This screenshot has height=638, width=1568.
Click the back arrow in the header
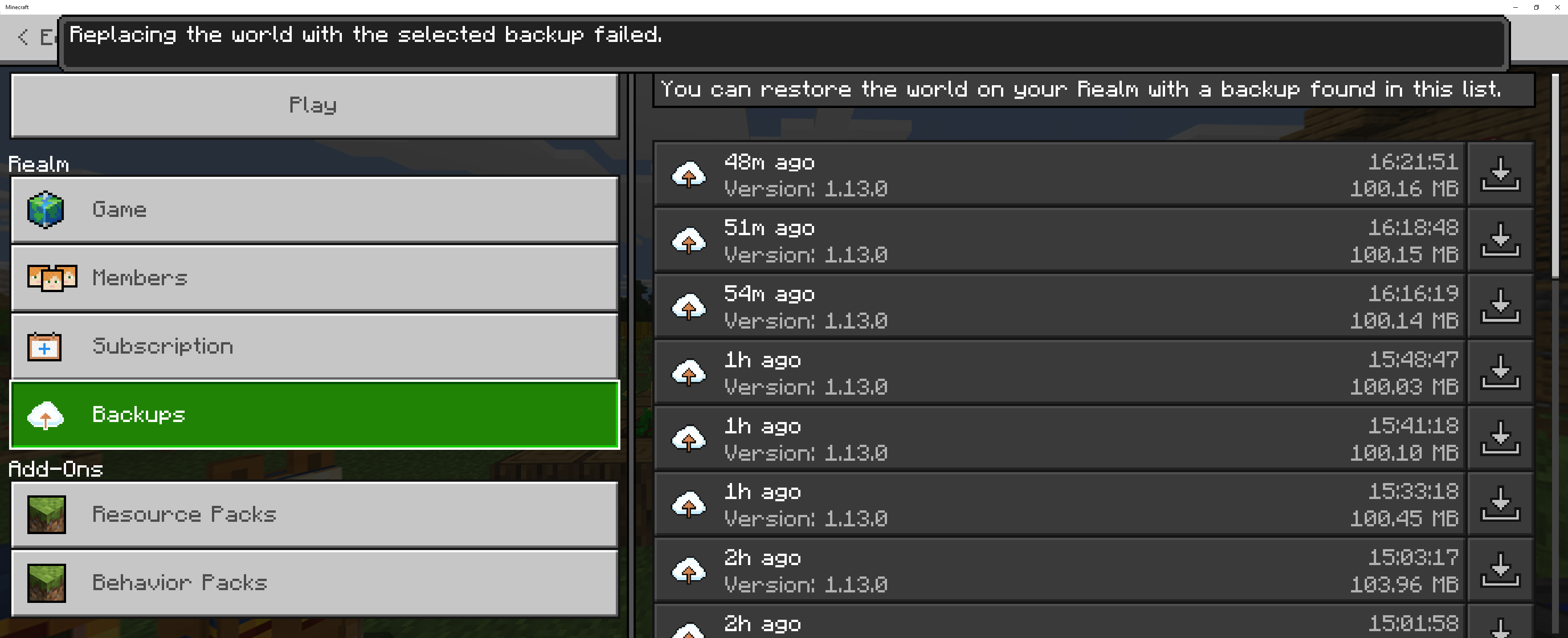click(23, 37)
